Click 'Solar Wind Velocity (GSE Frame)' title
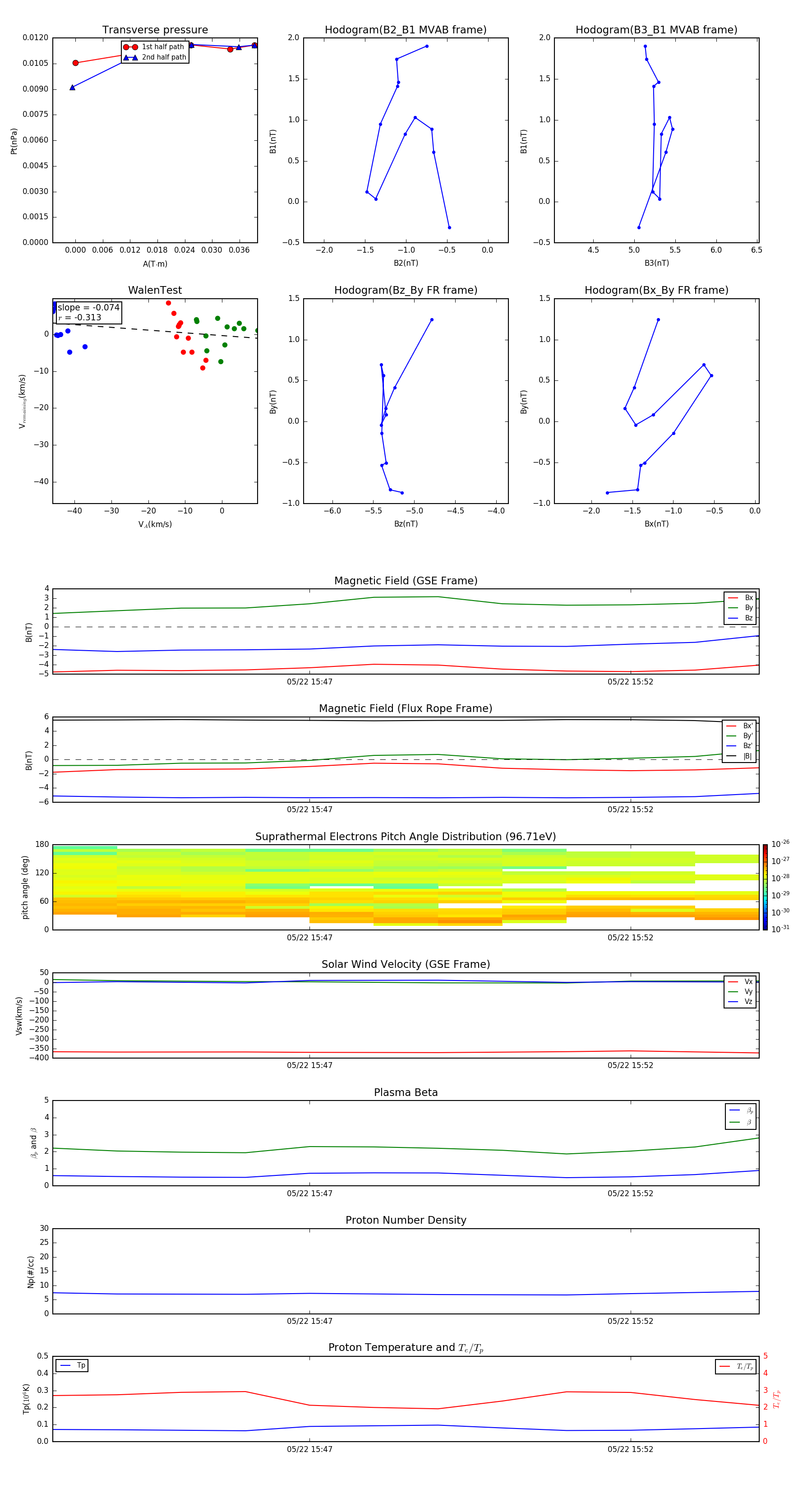Viewport: 812px width, 1489px height. click(406, 964)
